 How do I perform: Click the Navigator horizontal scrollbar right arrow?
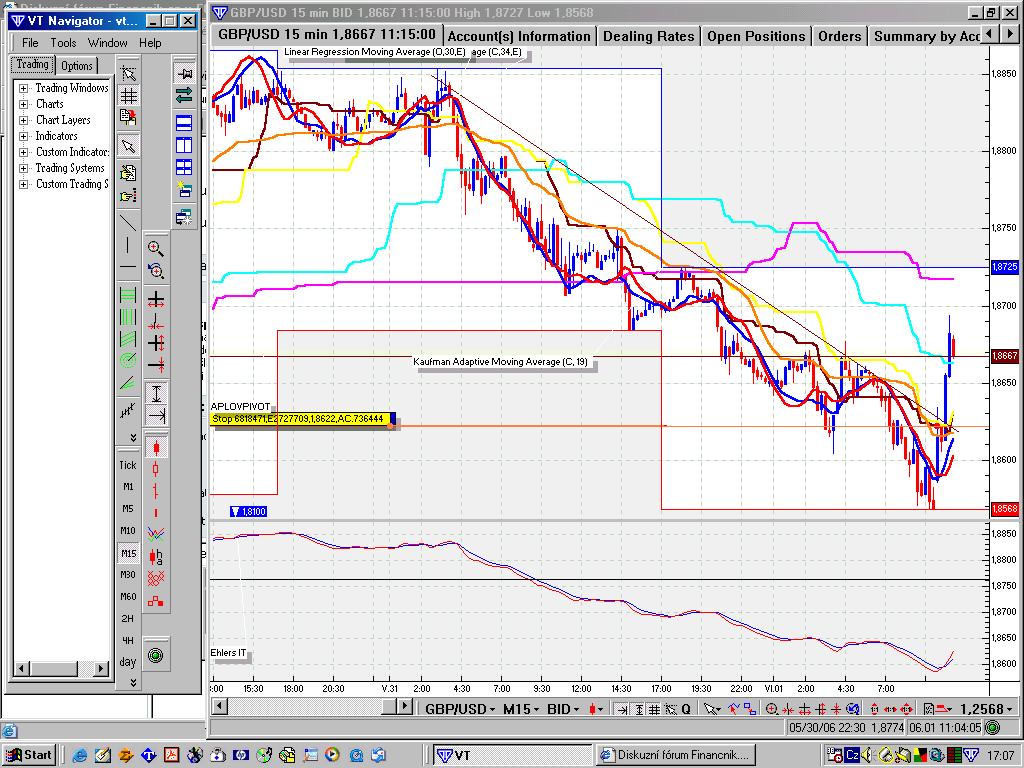101,668
